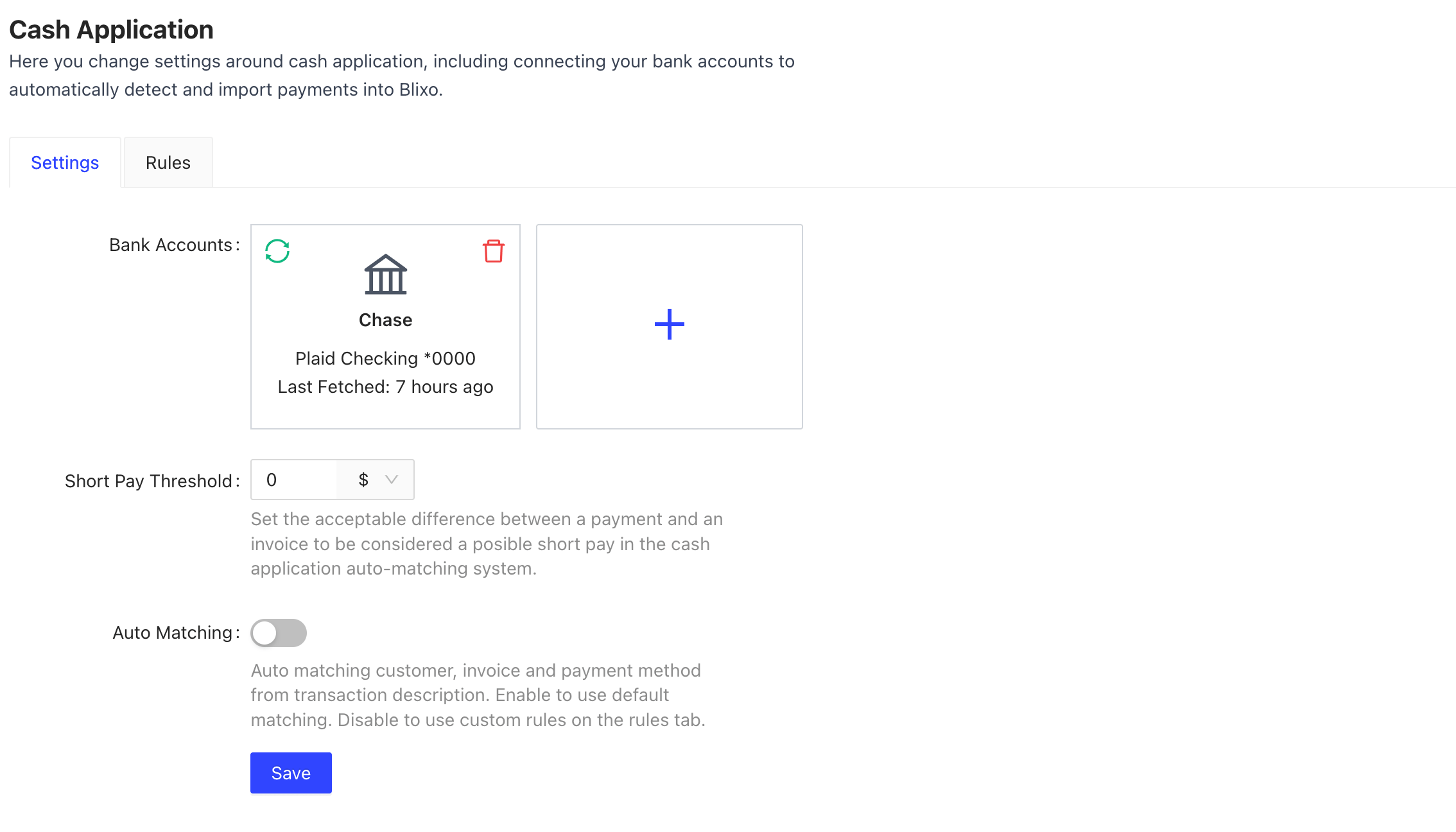The width and height of the screenshot is (1456, 832).
Task: Refresh the Chase bank account sync
Action: (x=277, y=251)
